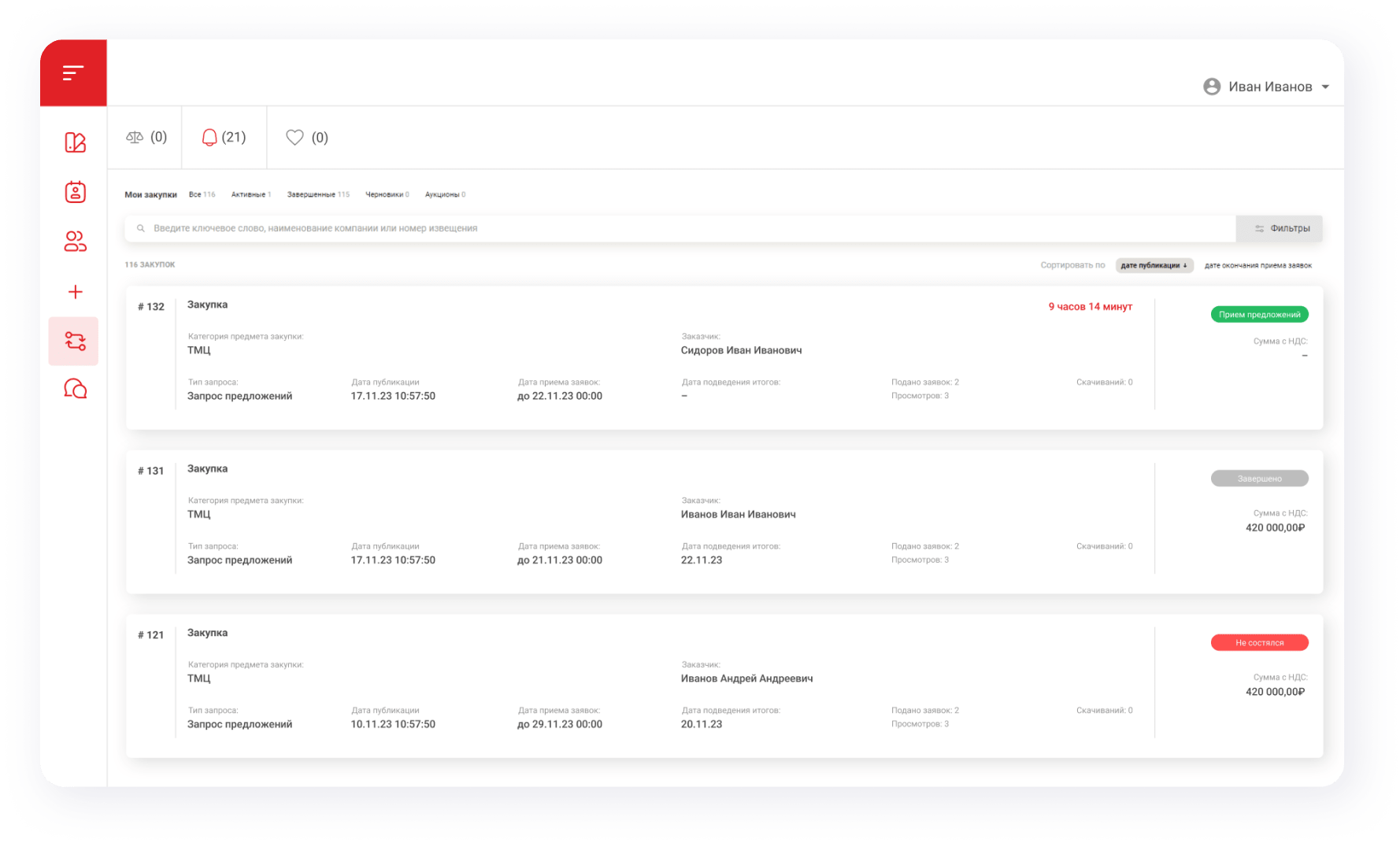Open procurement #131 title Закупка
This screenshot has width=1400, height=843.
point(207,468)
